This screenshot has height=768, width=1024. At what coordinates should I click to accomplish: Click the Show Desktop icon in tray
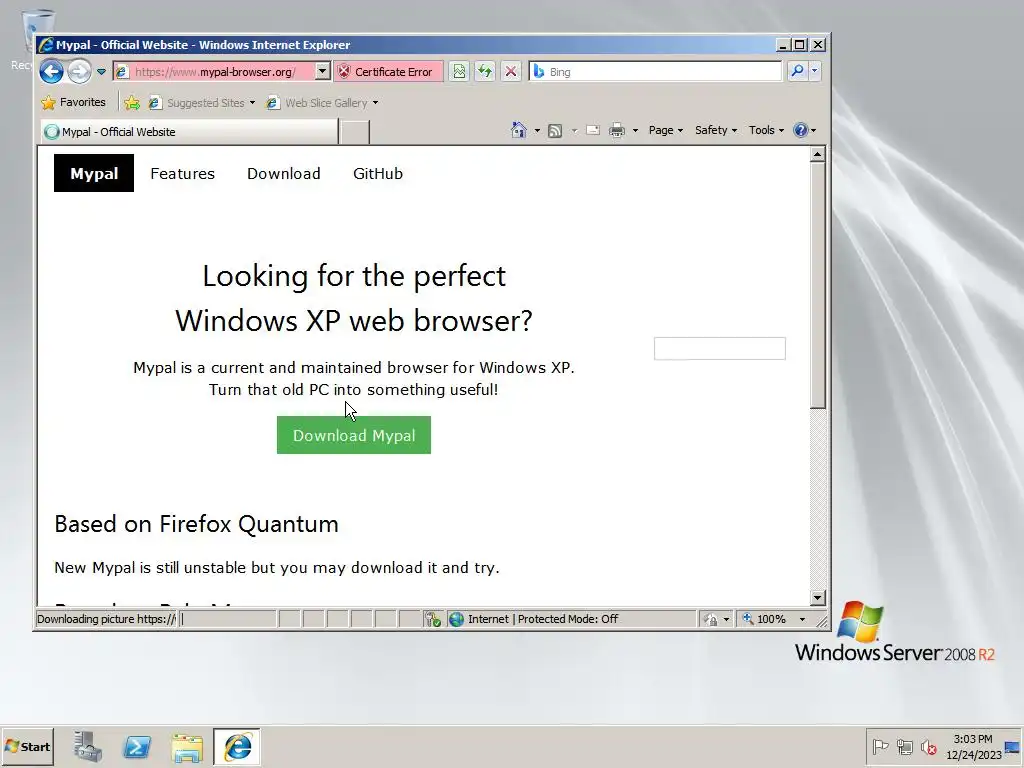coord(1014,747)
